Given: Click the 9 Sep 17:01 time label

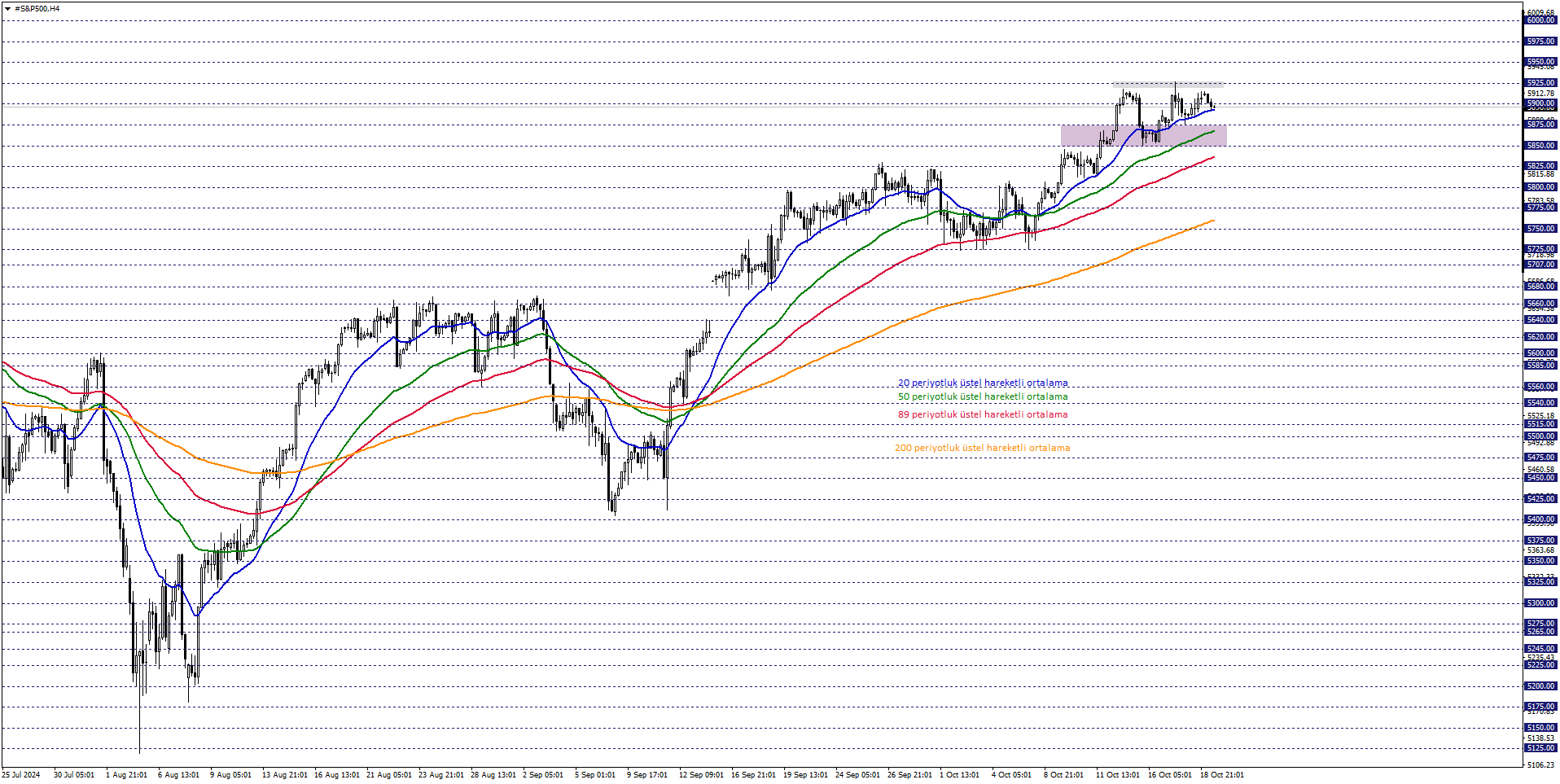Looking at the screenshot, I should (x=647, y=775).
